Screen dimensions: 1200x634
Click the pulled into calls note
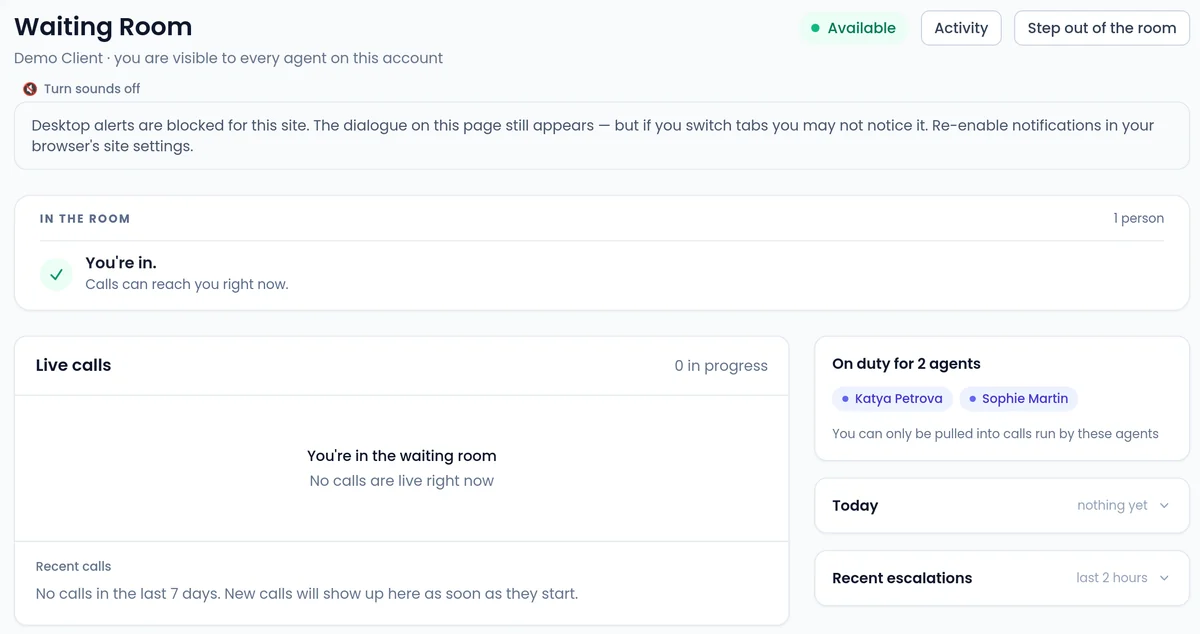995,434
